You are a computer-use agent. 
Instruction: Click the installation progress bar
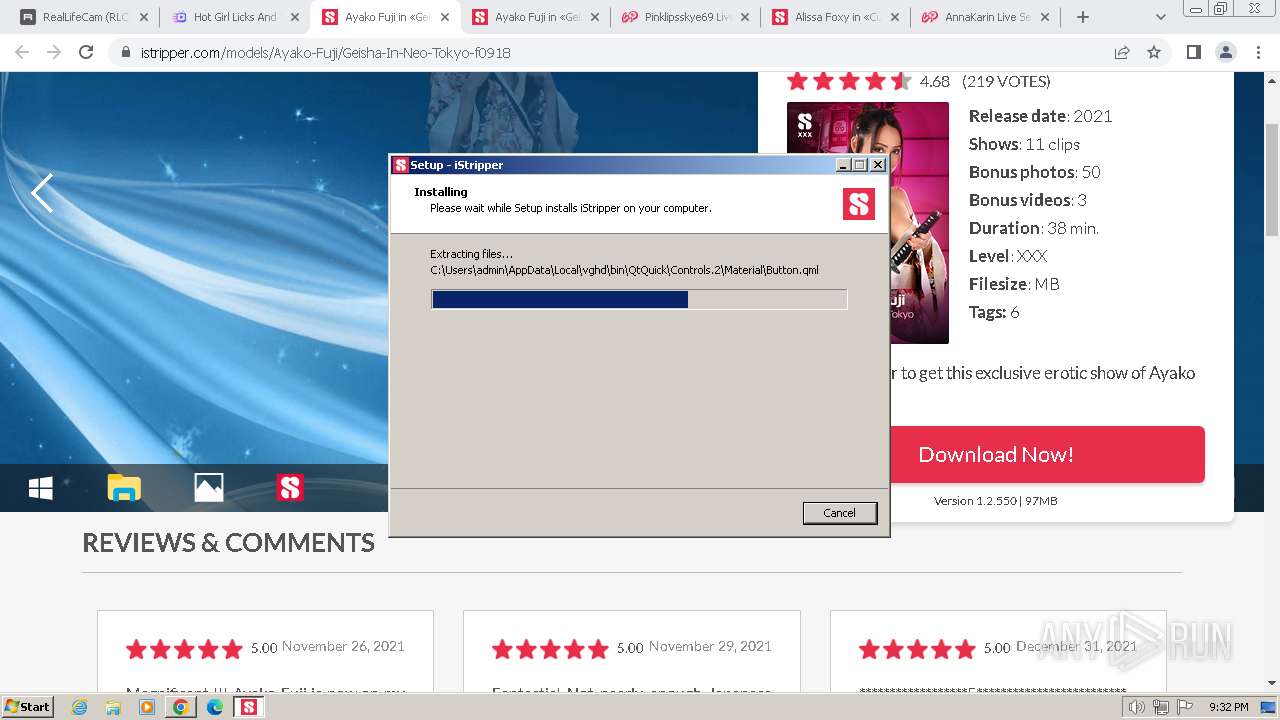click(x=639, y=299)
